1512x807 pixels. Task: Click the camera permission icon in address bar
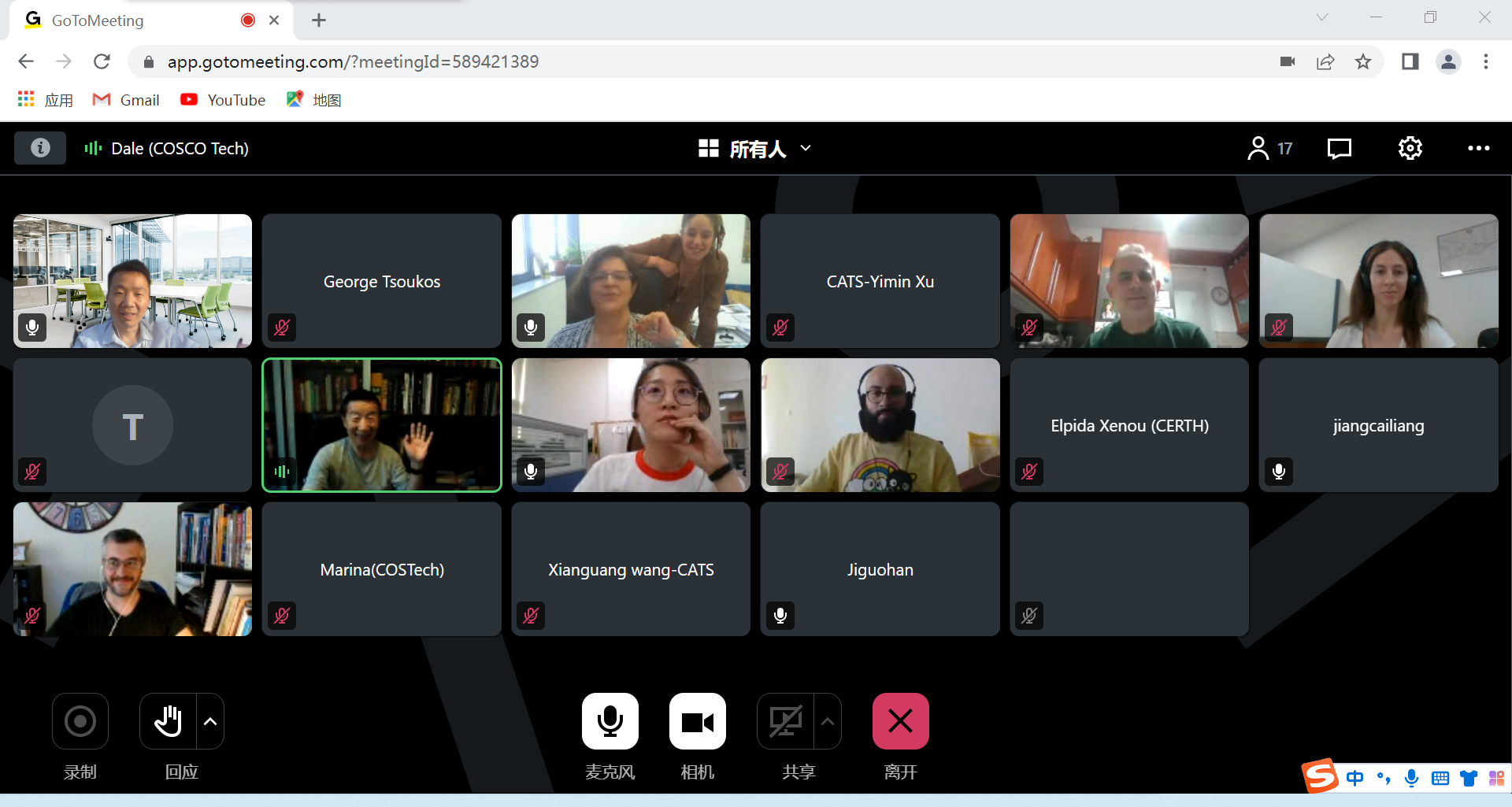click(1288, 61)
